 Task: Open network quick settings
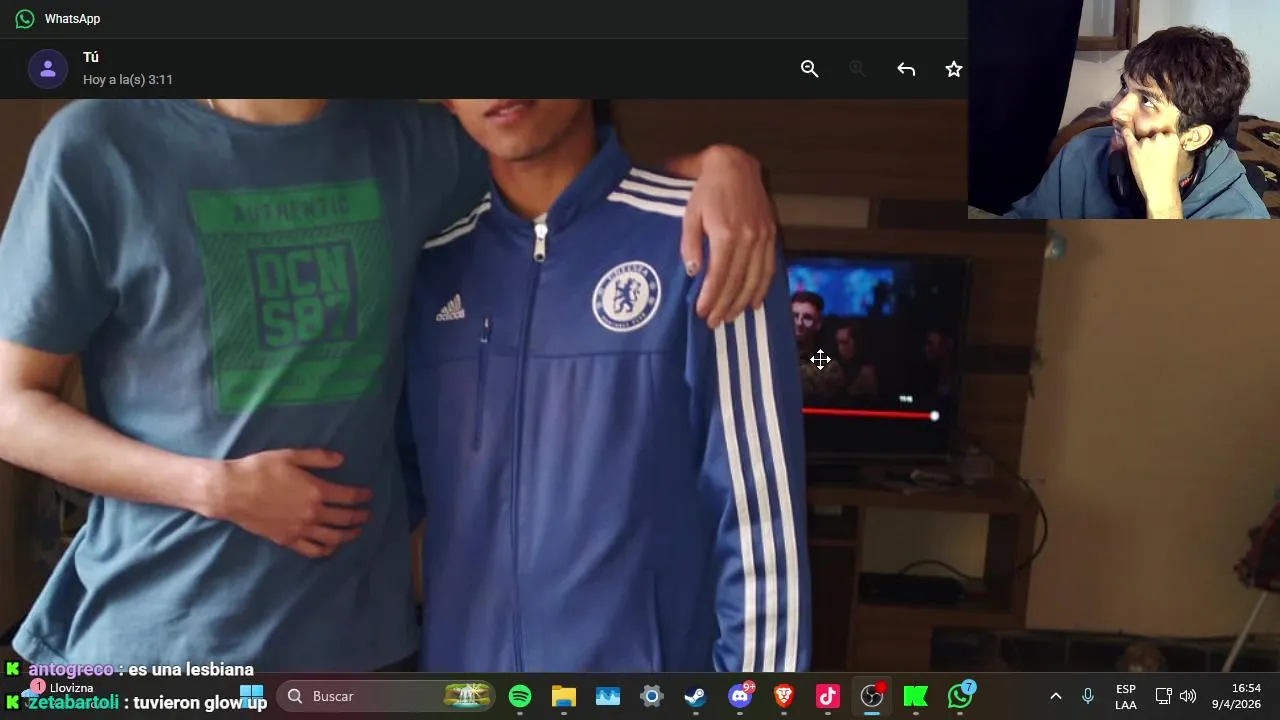pos(1164,696)
